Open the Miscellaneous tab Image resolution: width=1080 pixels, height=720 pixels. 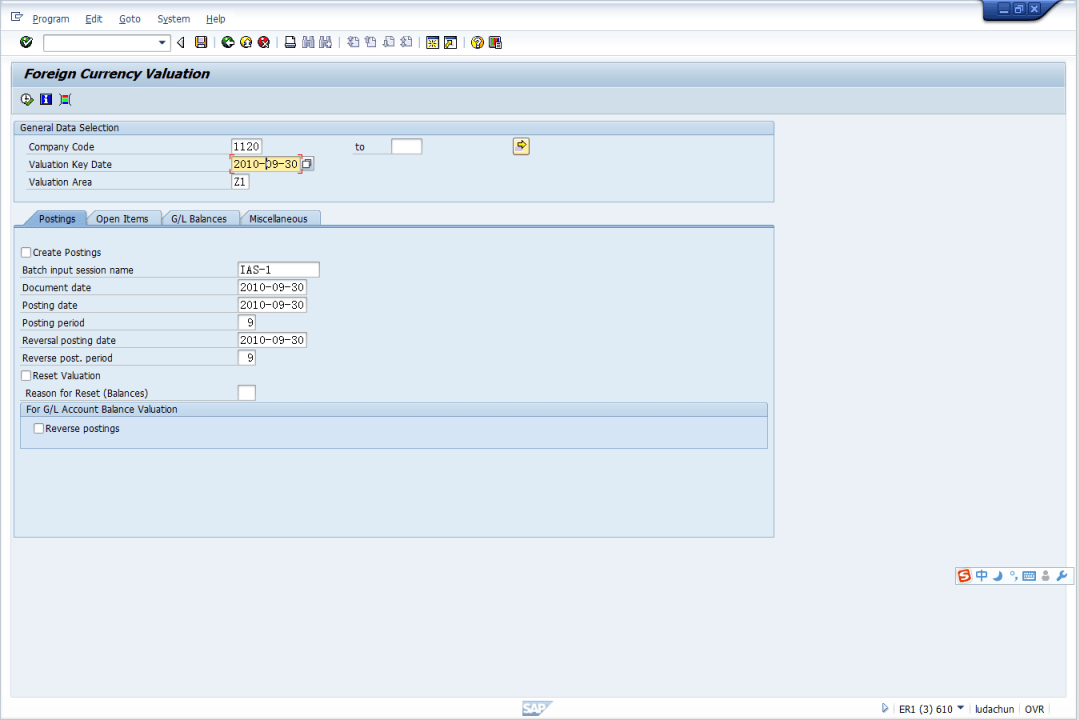[279, 219]
